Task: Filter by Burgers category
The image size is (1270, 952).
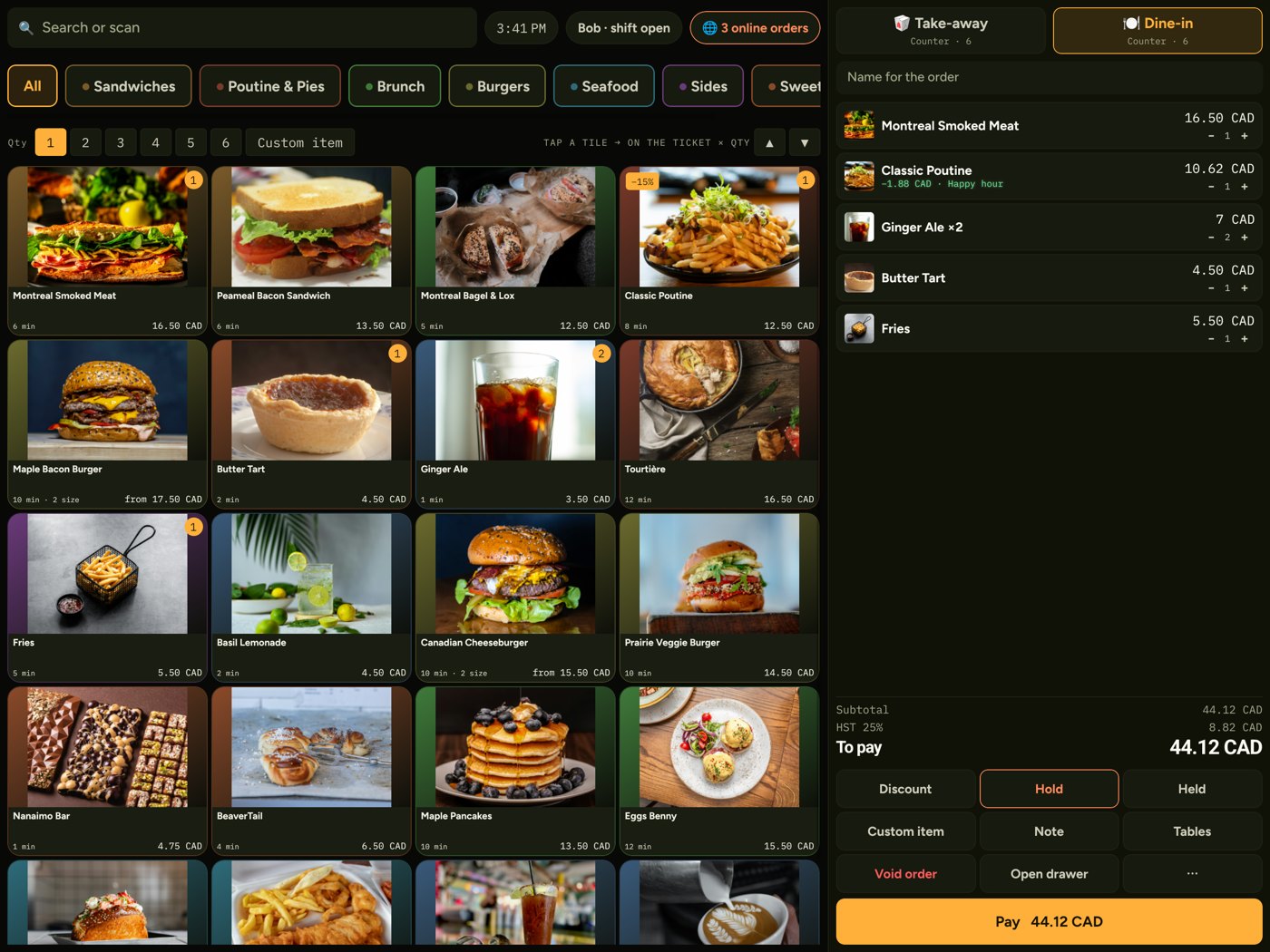Action: click(497, 86)
